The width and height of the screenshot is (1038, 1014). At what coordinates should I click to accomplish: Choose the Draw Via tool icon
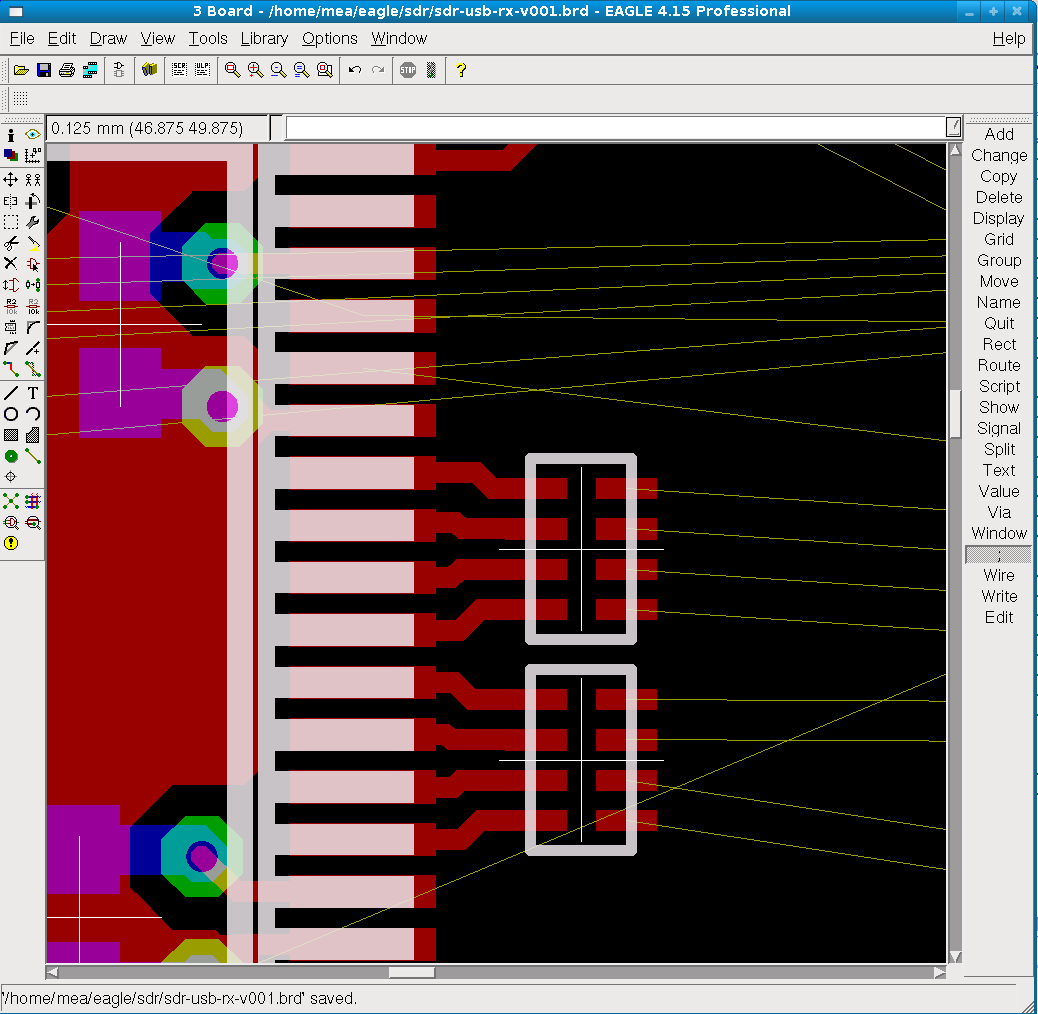(11, 456)
